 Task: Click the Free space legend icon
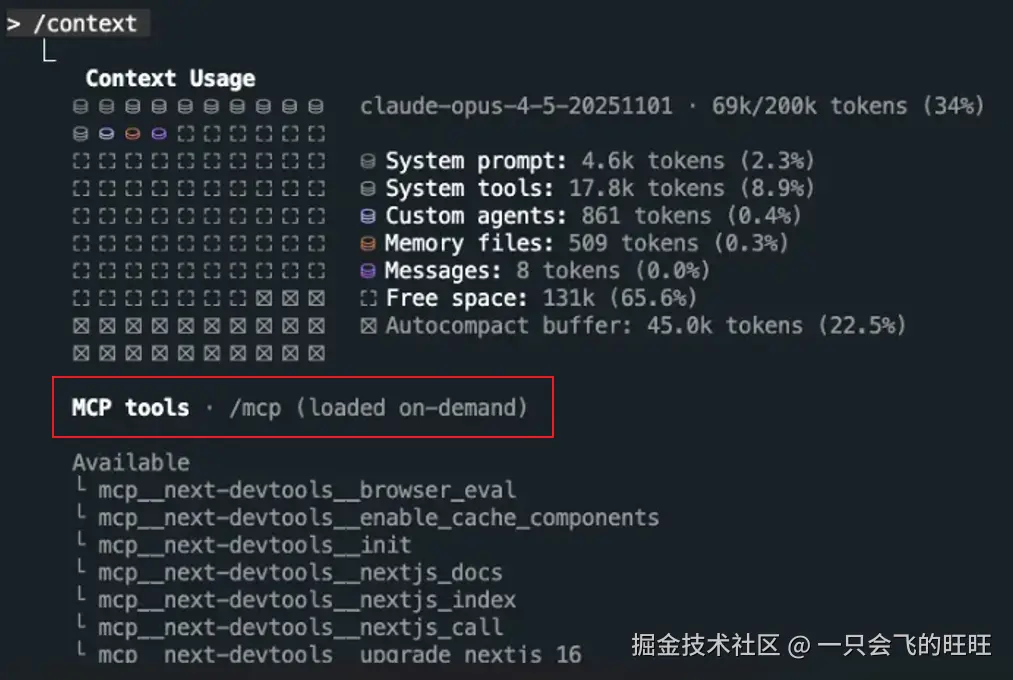[x=368, y=298]
